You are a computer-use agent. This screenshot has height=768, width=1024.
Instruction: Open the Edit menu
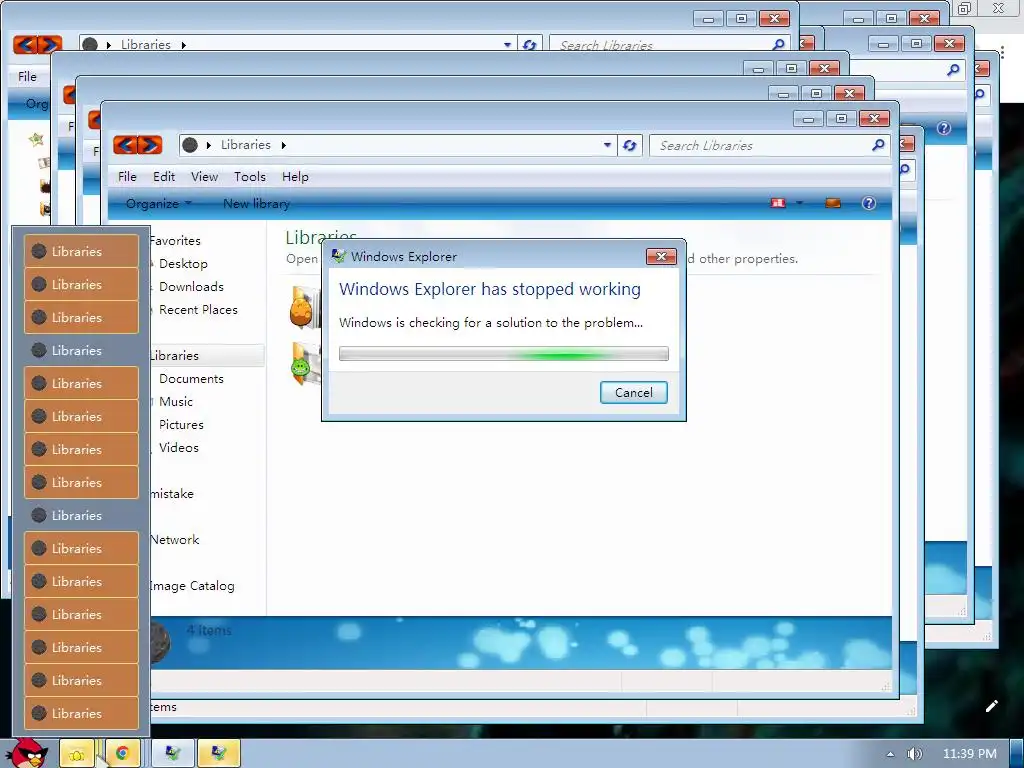click(164, 176)
